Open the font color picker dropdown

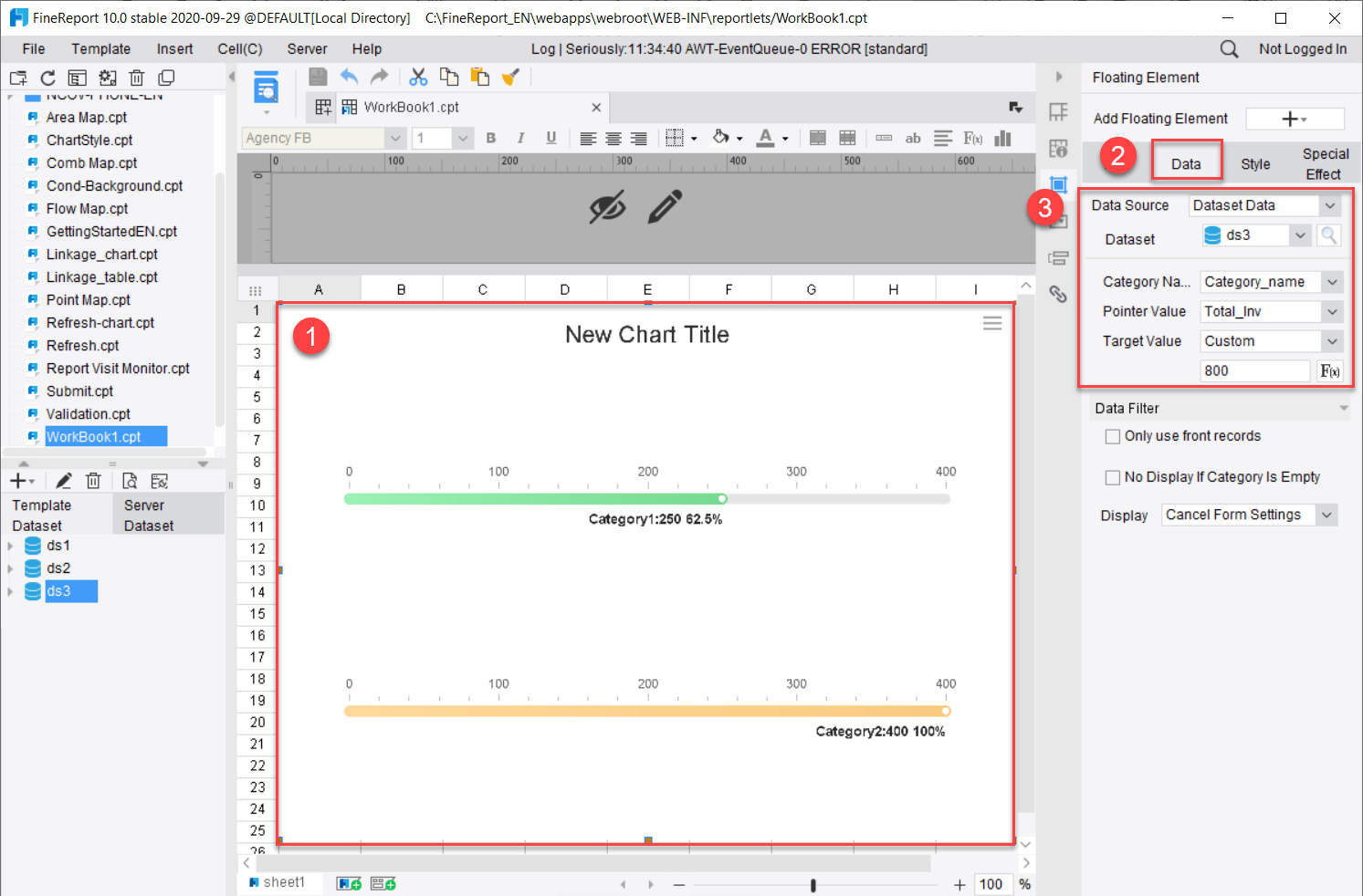click(x=783, y=138)
